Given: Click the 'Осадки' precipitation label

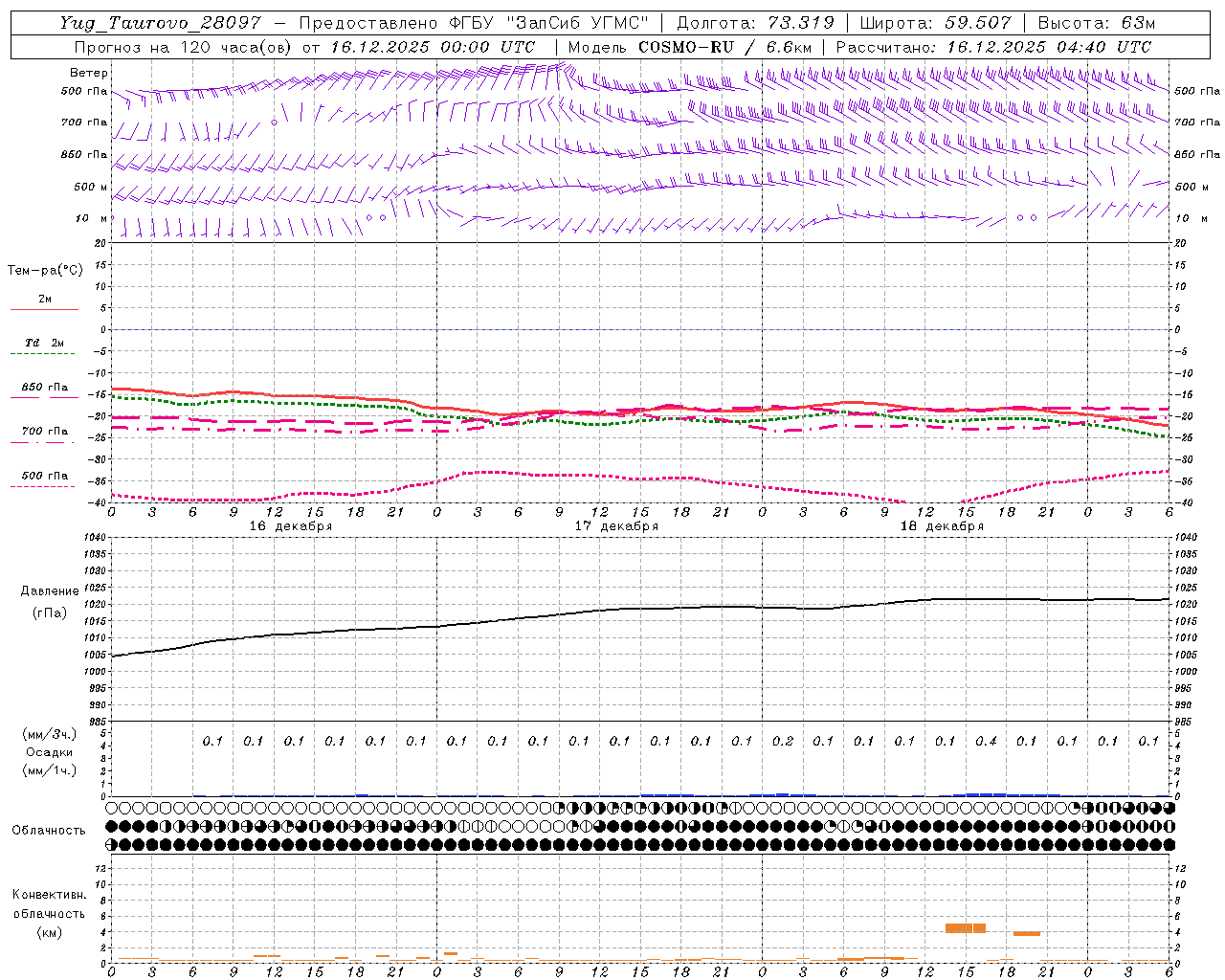Looking at the screenshot, I should (x=50, y=752).
